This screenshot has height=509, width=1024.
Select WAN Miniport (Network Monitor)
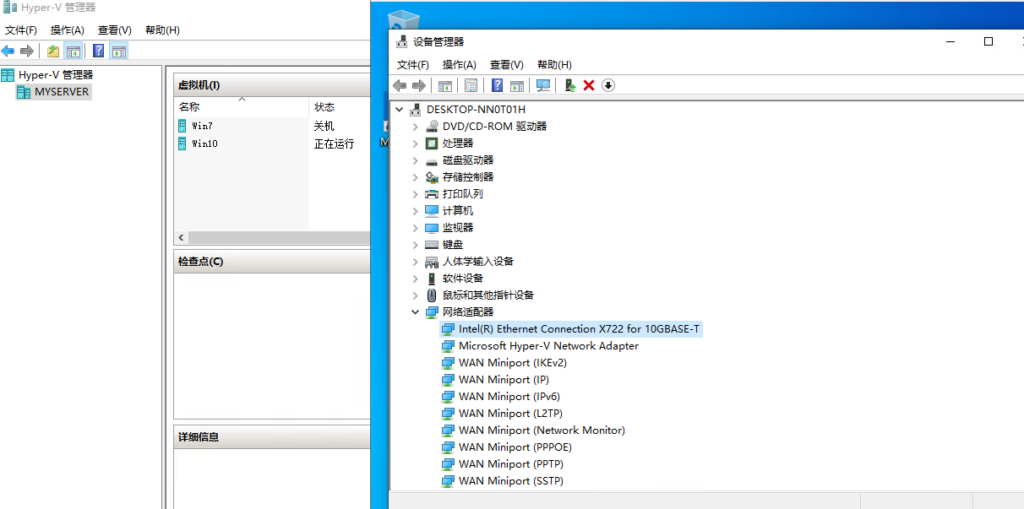coord(542,431)
